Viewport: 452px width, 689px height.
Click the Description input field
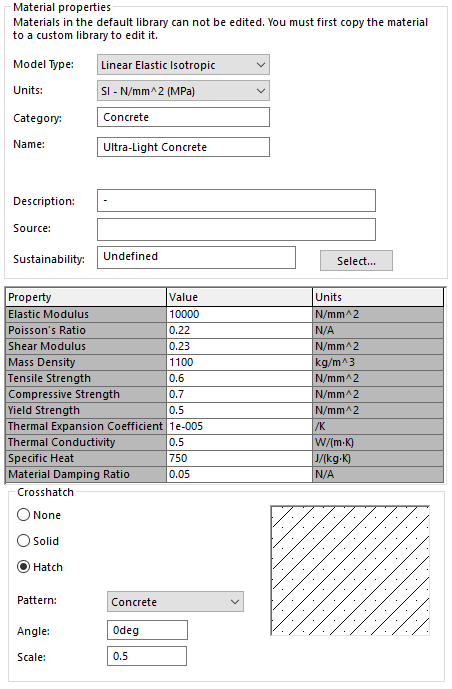pos(236,201)
